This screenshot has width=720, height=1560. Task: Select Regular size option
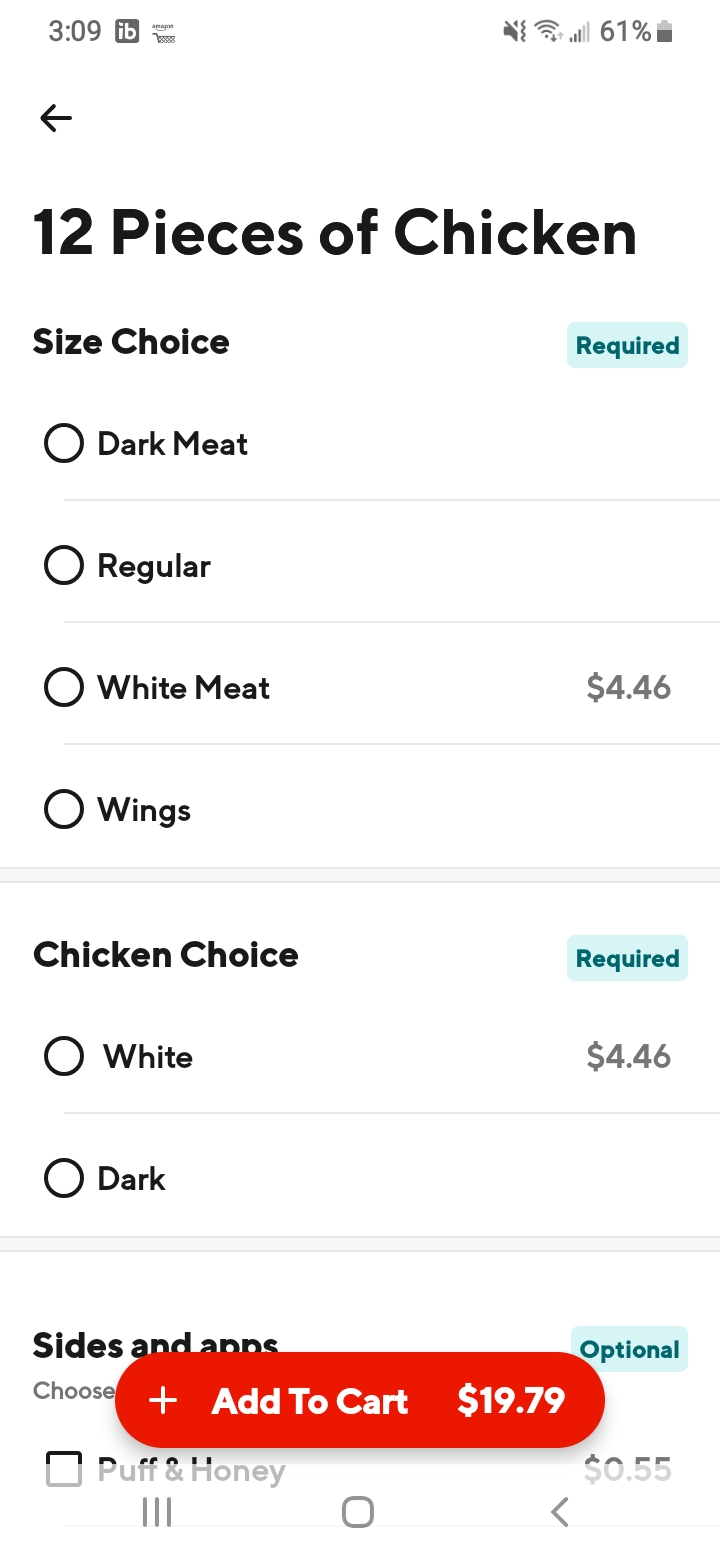pyautogui.click(x=64, y=565)
